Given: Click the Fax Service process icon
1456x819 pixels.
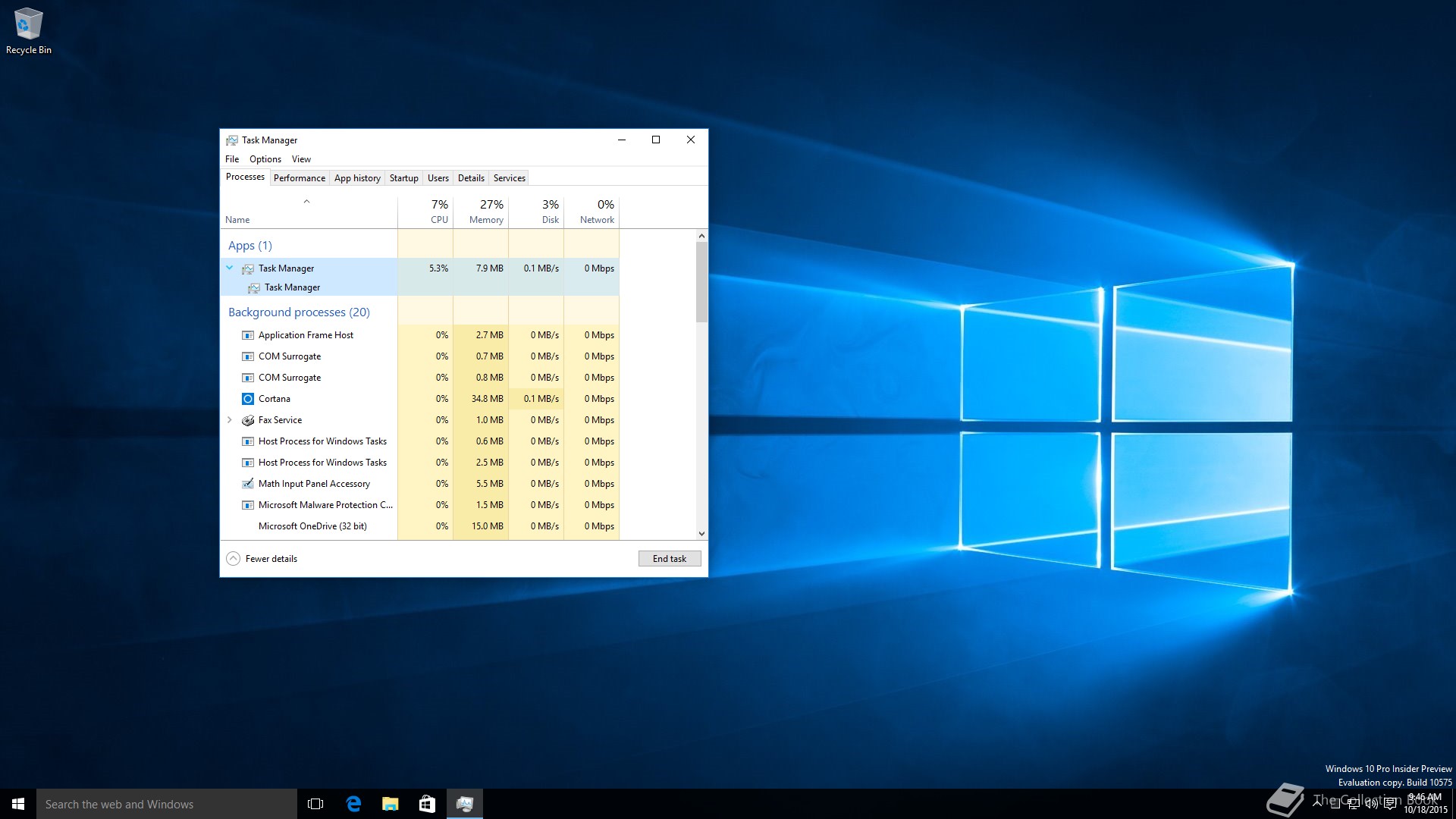Looking at the screenshot, I should tap(248, 420).
